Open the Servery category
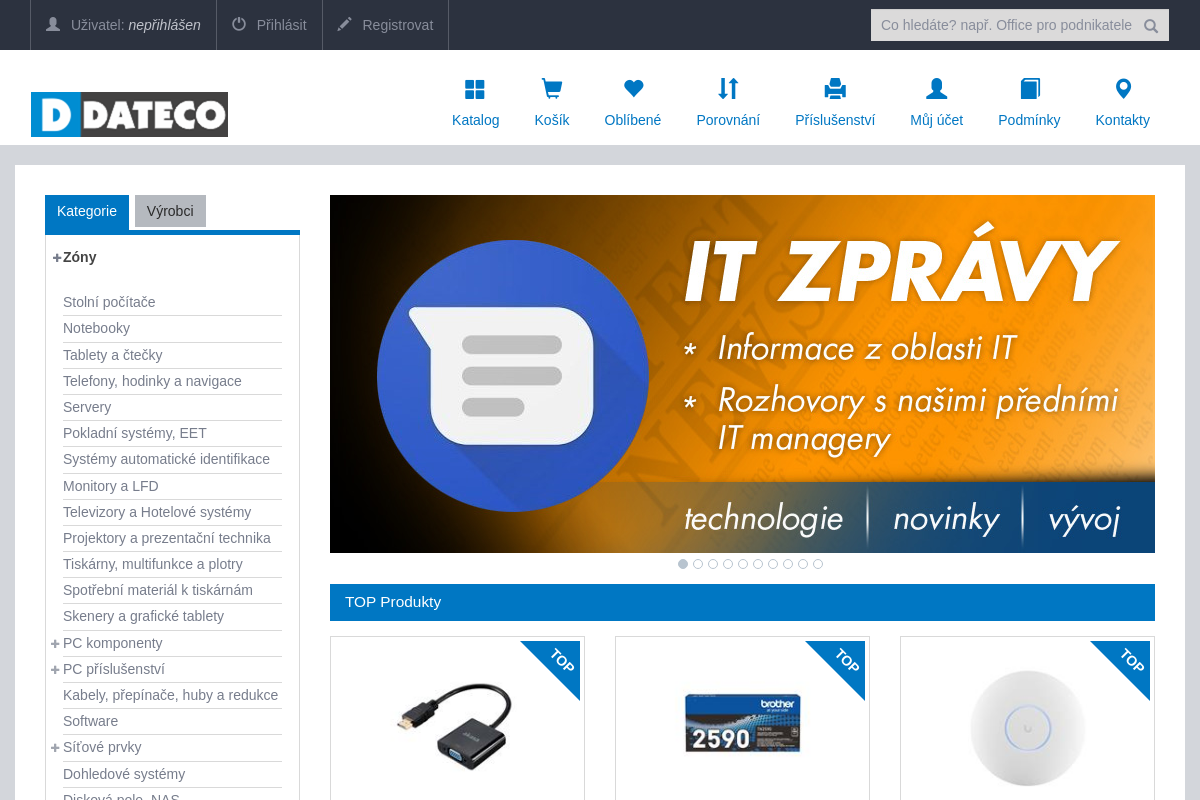Image resolution: width=1200 pixels, height=800 pixels. [x=87, y=407]
